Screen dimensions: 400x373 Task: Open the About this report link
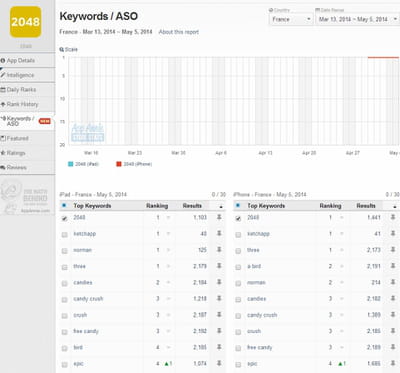coord(179,32)
